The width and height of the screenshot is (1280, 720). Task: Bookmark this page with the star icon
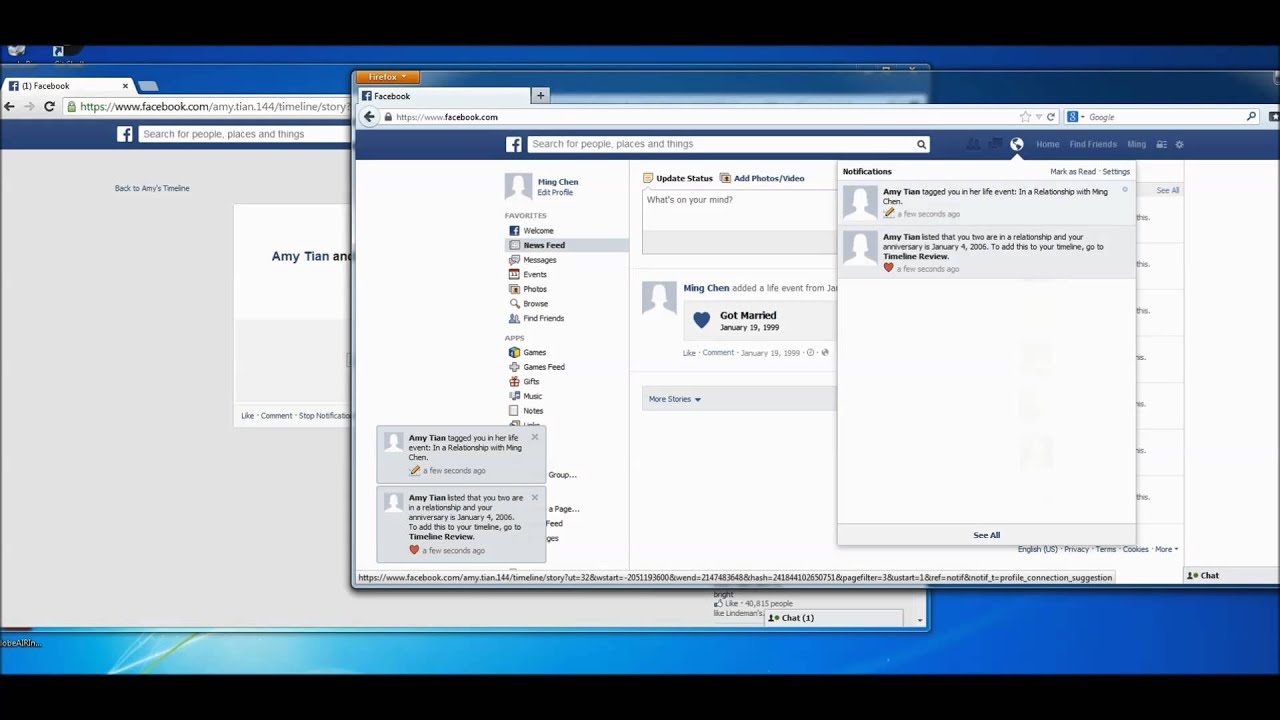[1025, 117]
